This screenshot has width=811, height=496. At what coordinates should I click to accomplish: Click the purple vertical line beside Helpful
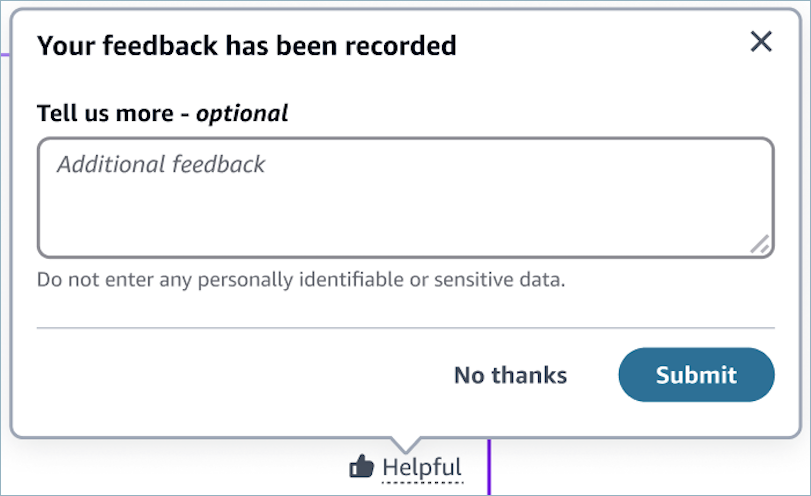point(489,467)
